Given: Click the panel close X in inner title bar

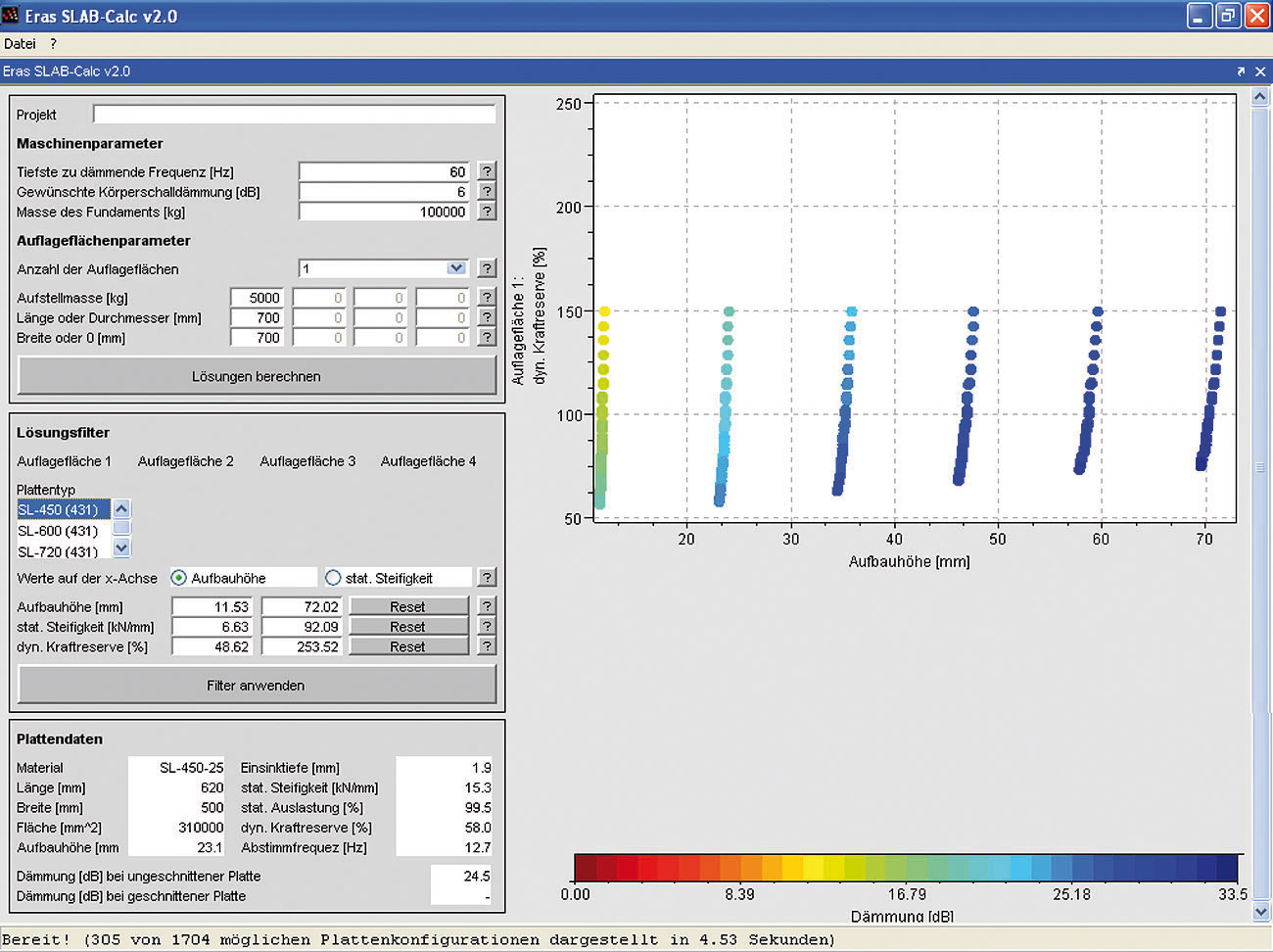Looking at the screenshot, I should pyautogui.click(x=1260, y=71).
